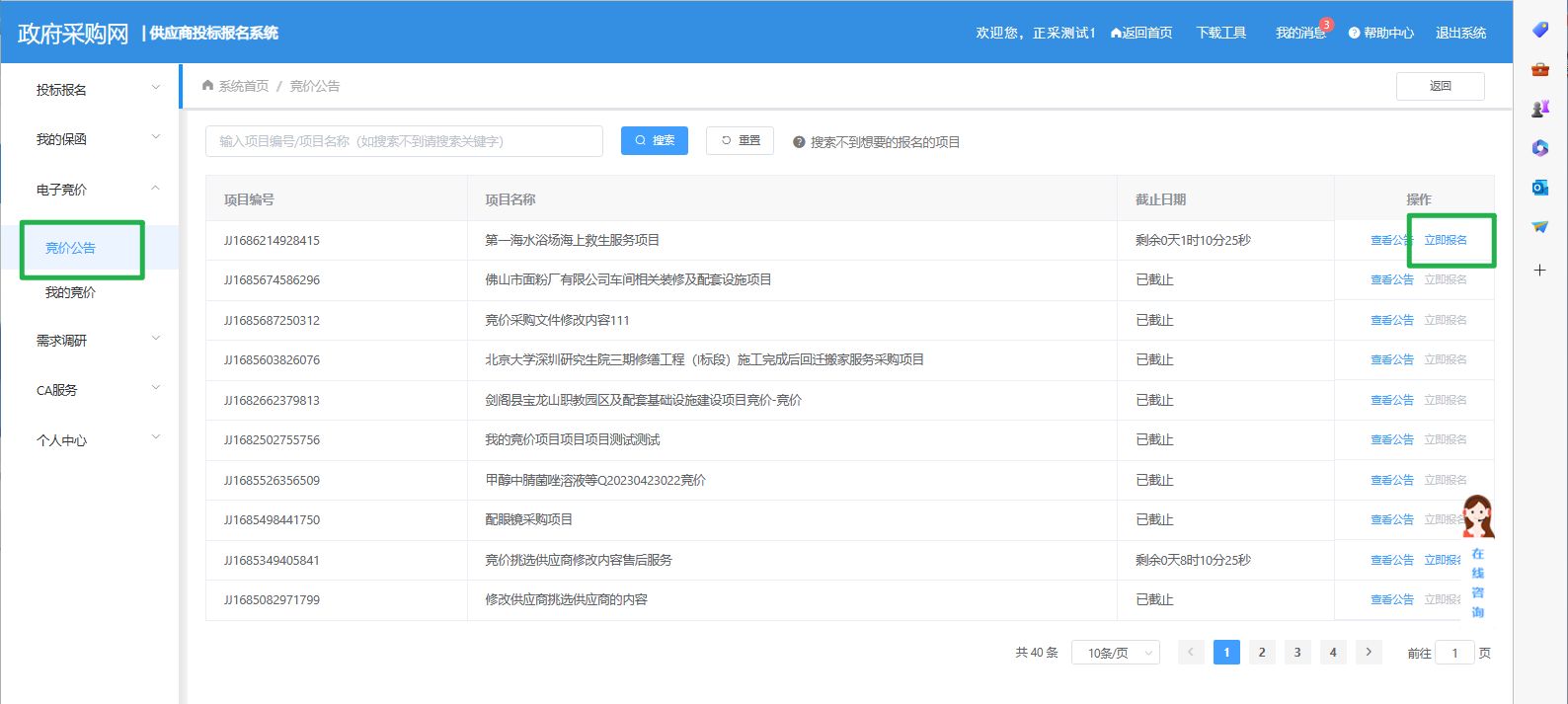Go to page 3 of results
1568x704 pixels.
[1297, 652]
